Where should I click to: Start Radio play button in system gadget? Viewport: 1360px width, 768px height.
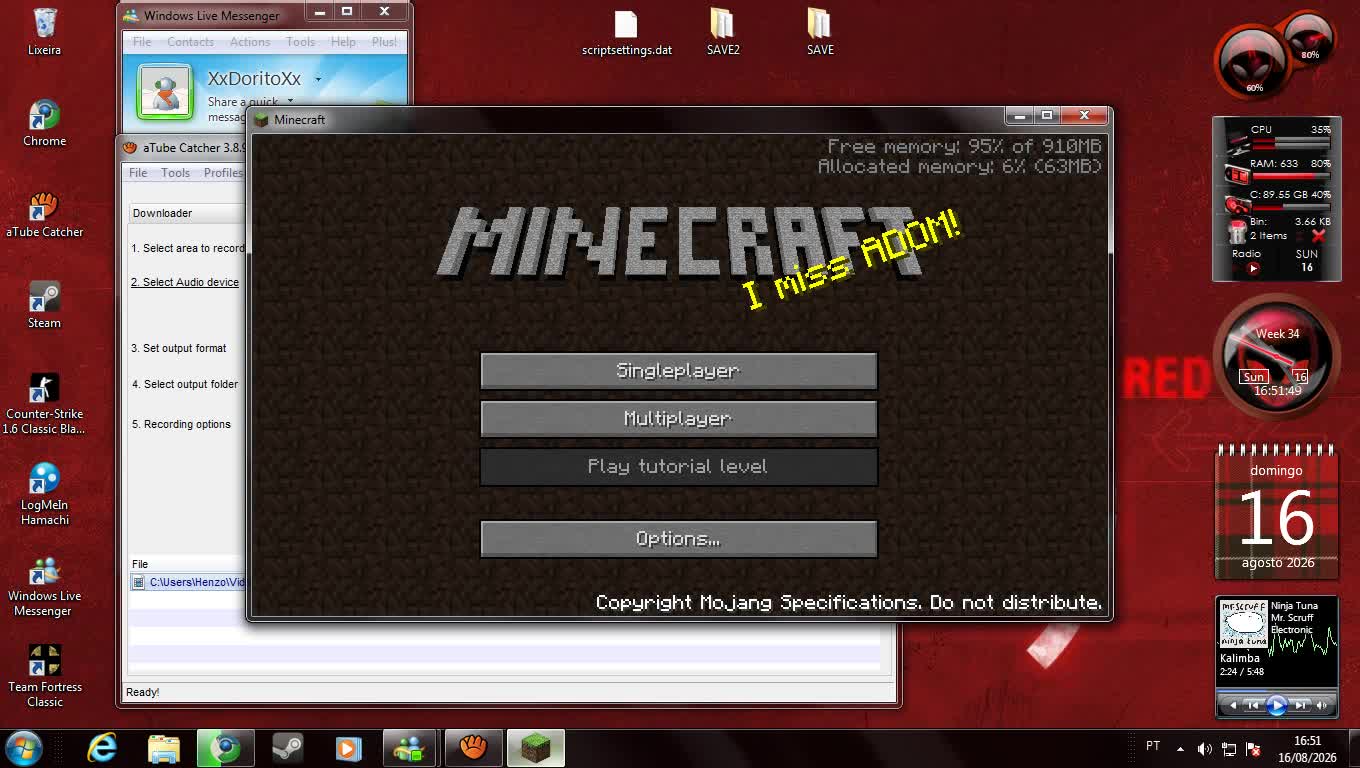[1252, 268]
